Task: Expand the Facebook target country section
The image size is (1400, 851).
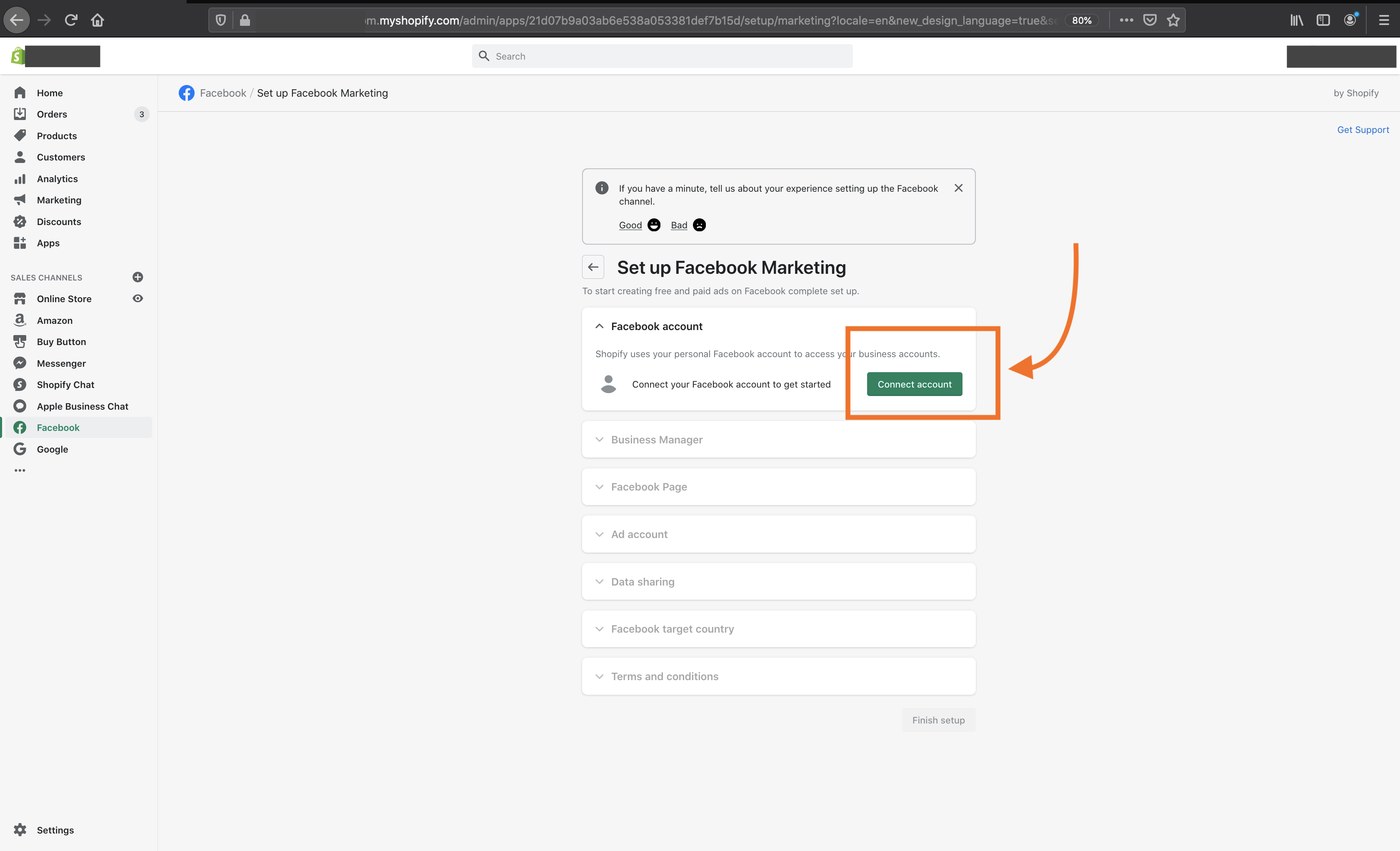Action: click(778, 629)
